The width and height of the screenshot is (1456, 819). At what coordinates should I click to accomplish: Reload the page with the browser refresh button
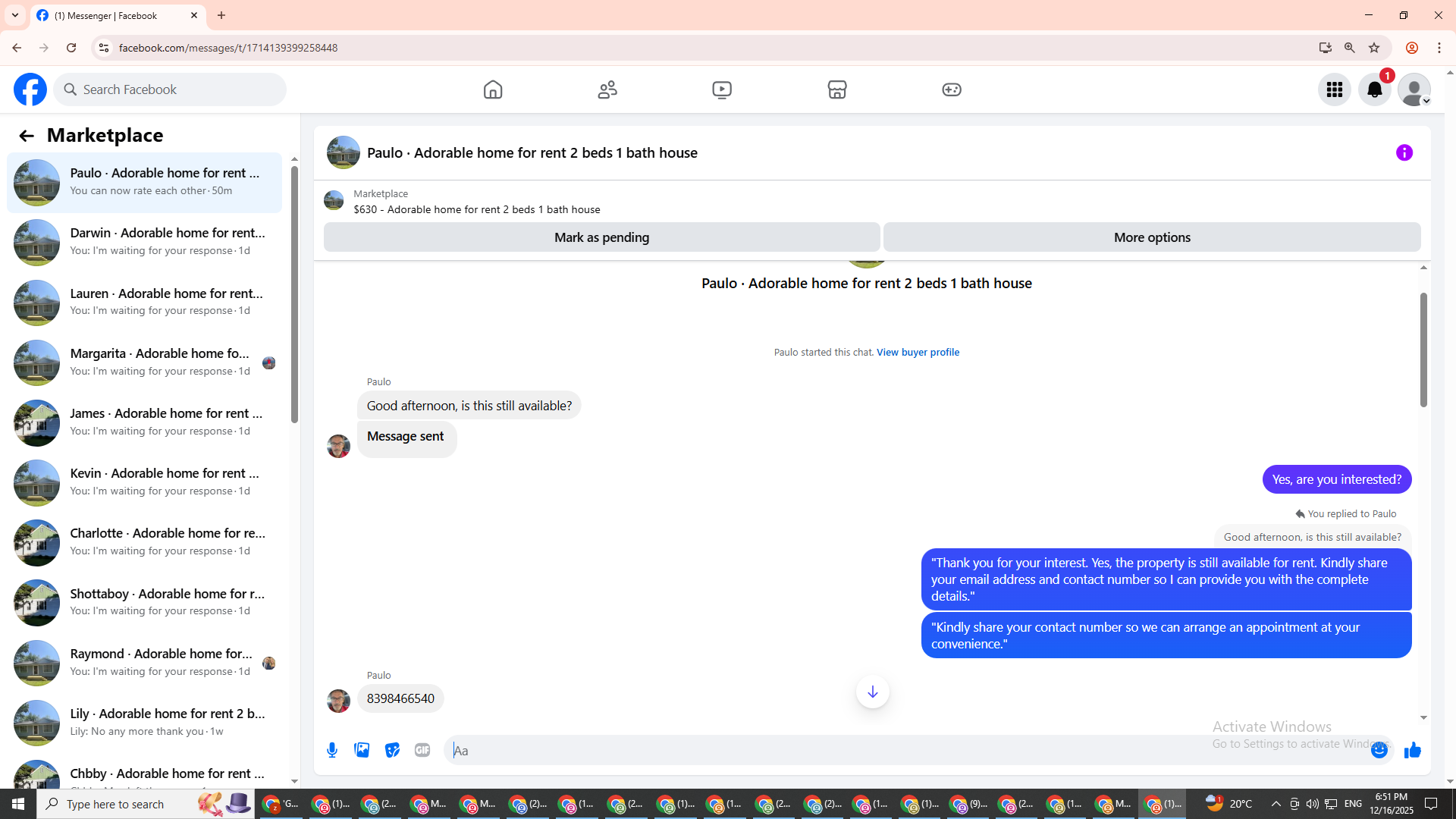click(x=71, y=48)
